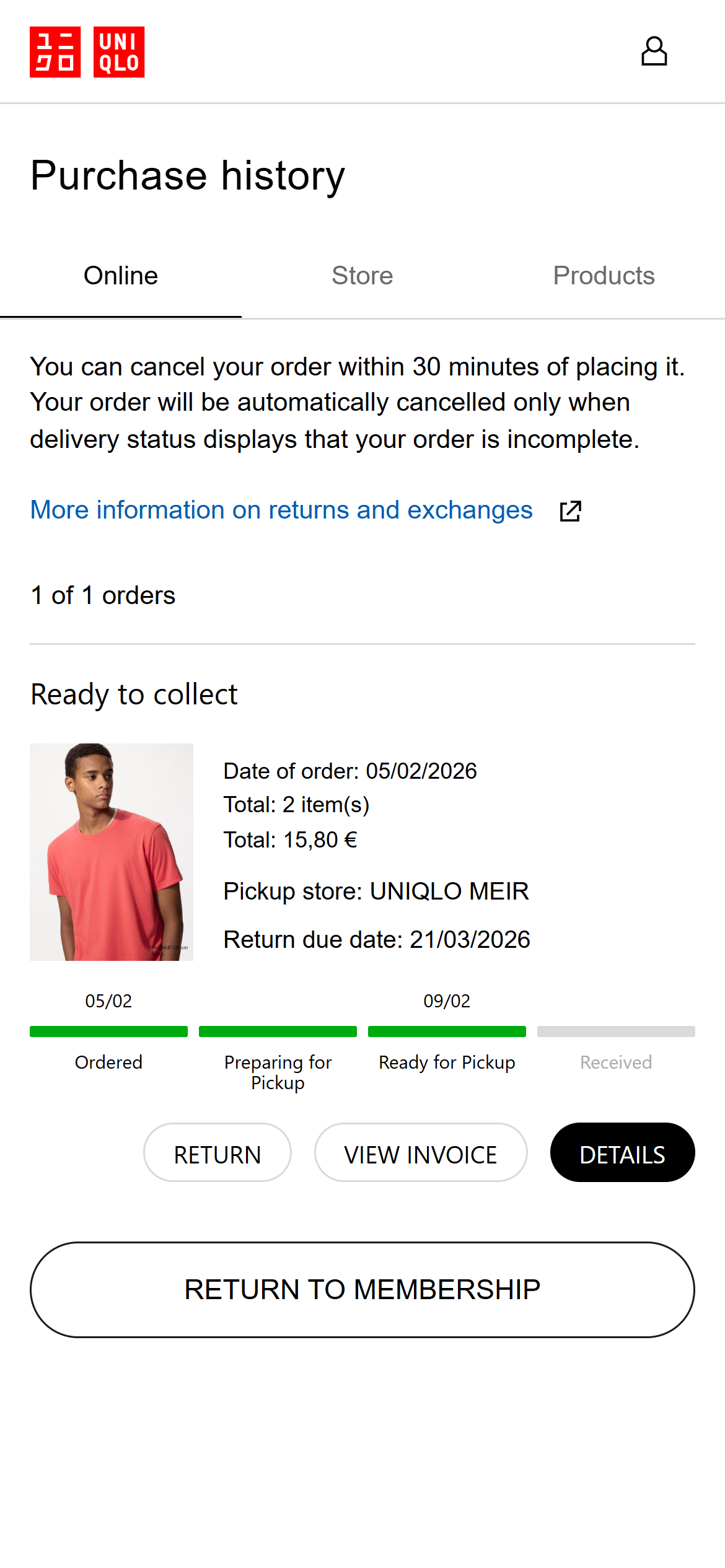Click the external link icon beside returns info
The image size is (725, 1568).
[x=570, y=511]
